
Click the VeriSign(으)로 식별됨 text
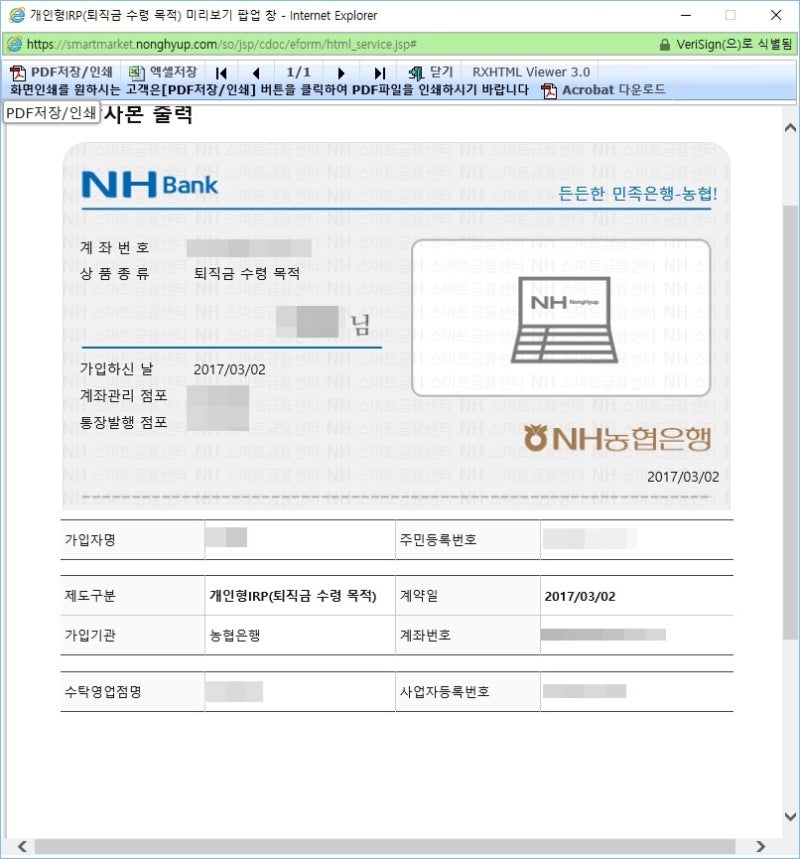click(x=734, y=44)
